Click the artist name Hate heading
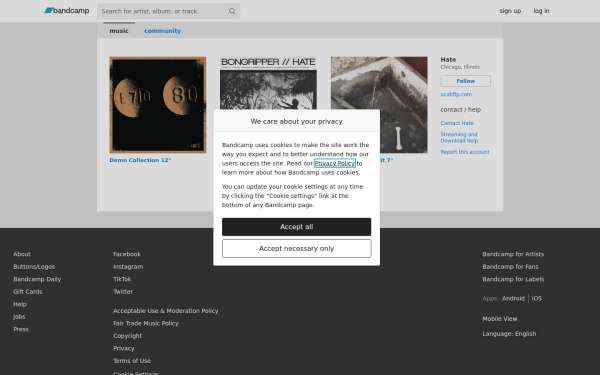 coord(448,60)
